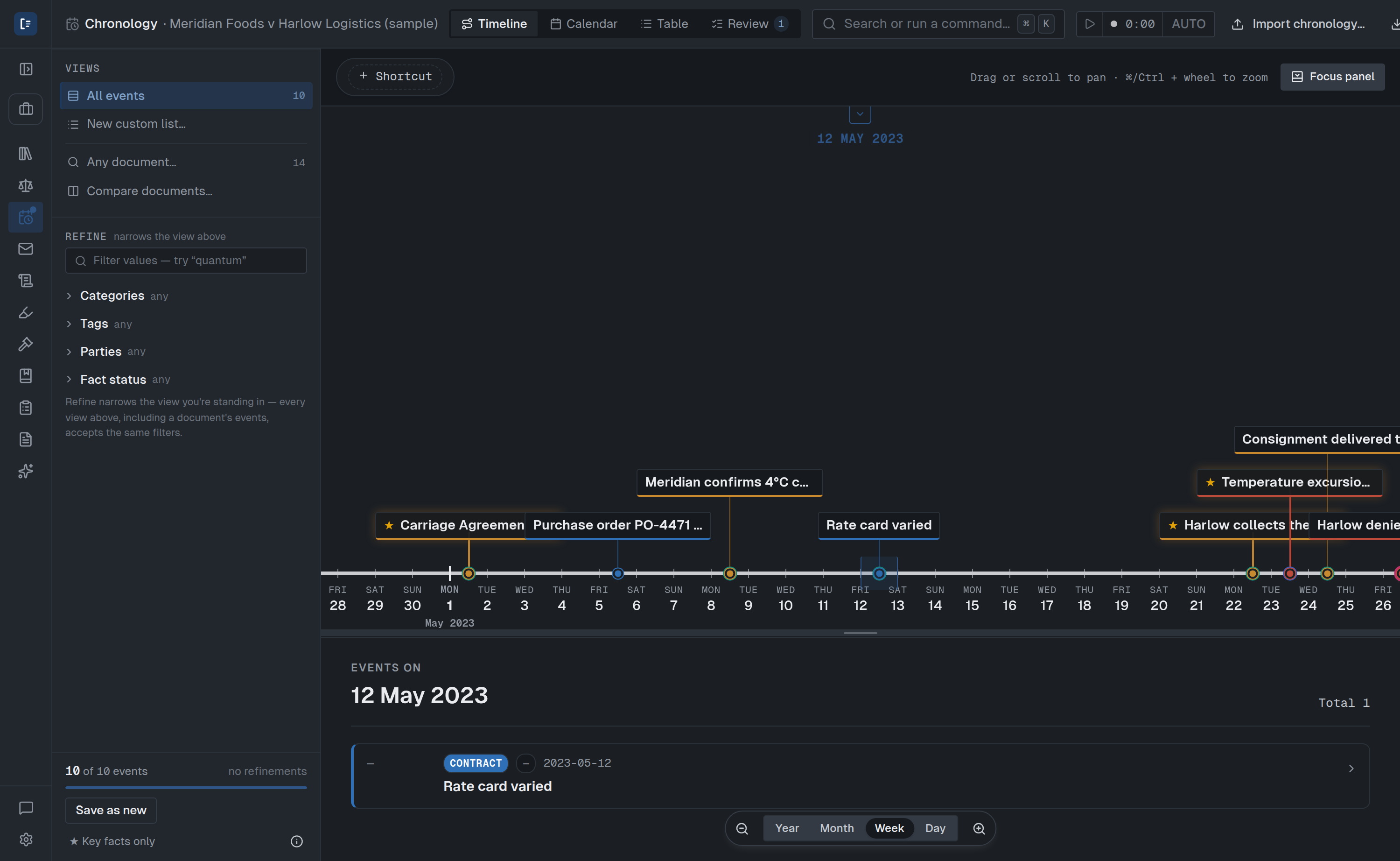Open the text file sidebar icon
Viewport: 1400px width, 861px height.
(26, 439)
